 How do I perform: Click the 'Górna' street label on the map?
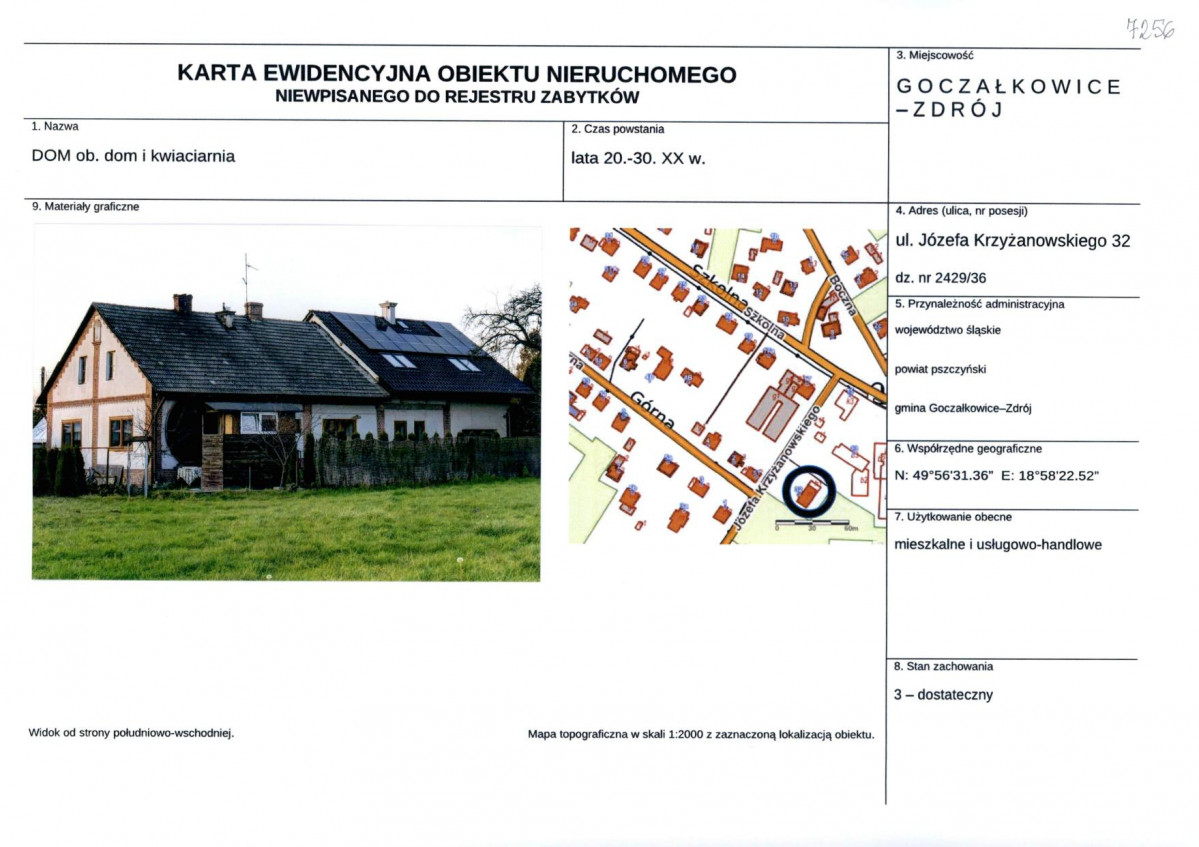click(652, 410)
